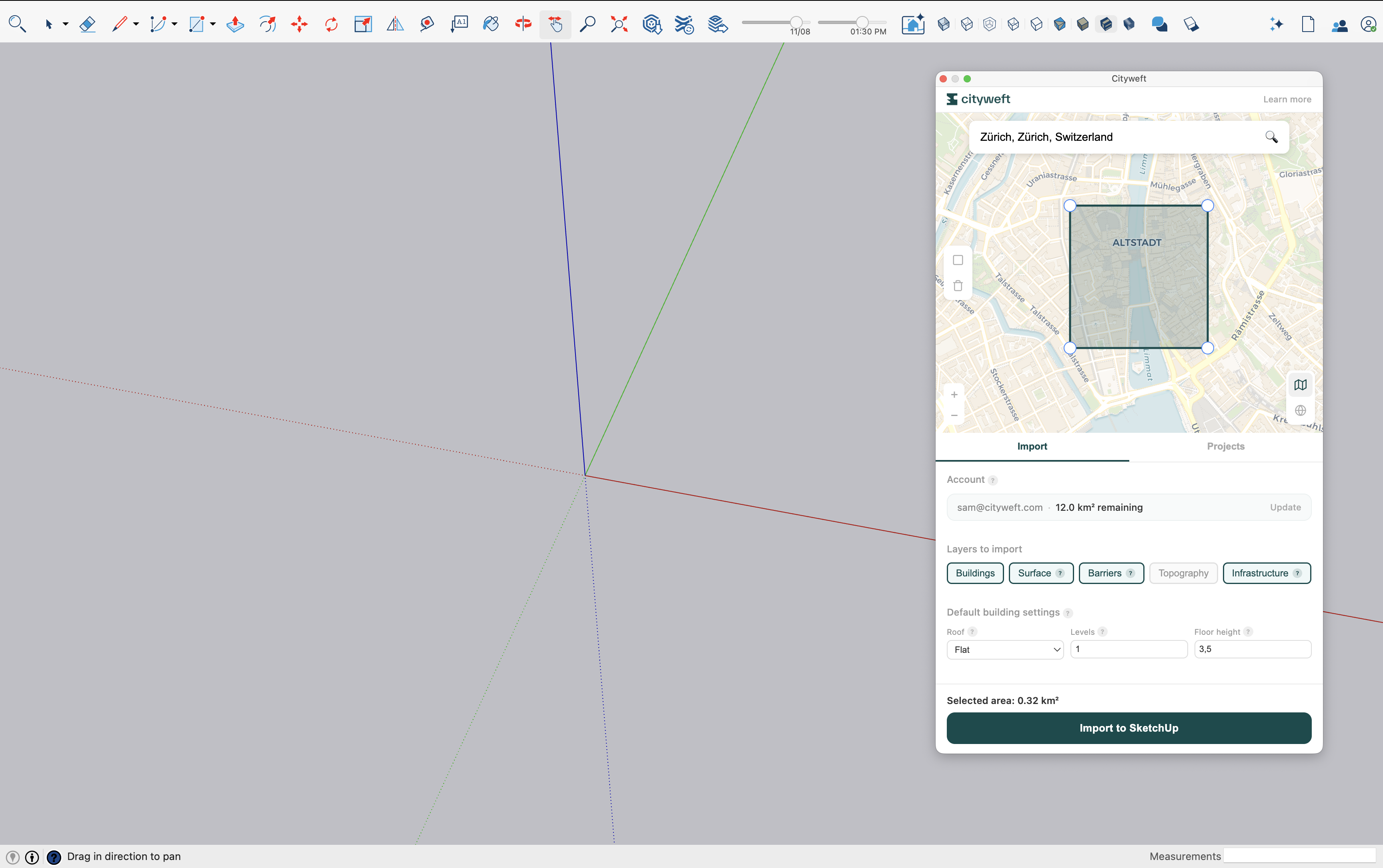Image resolution: width=1383 pixels, height=868 pixels.
Task: Open the Roof type dropdown
Action: coord(1005,649)
